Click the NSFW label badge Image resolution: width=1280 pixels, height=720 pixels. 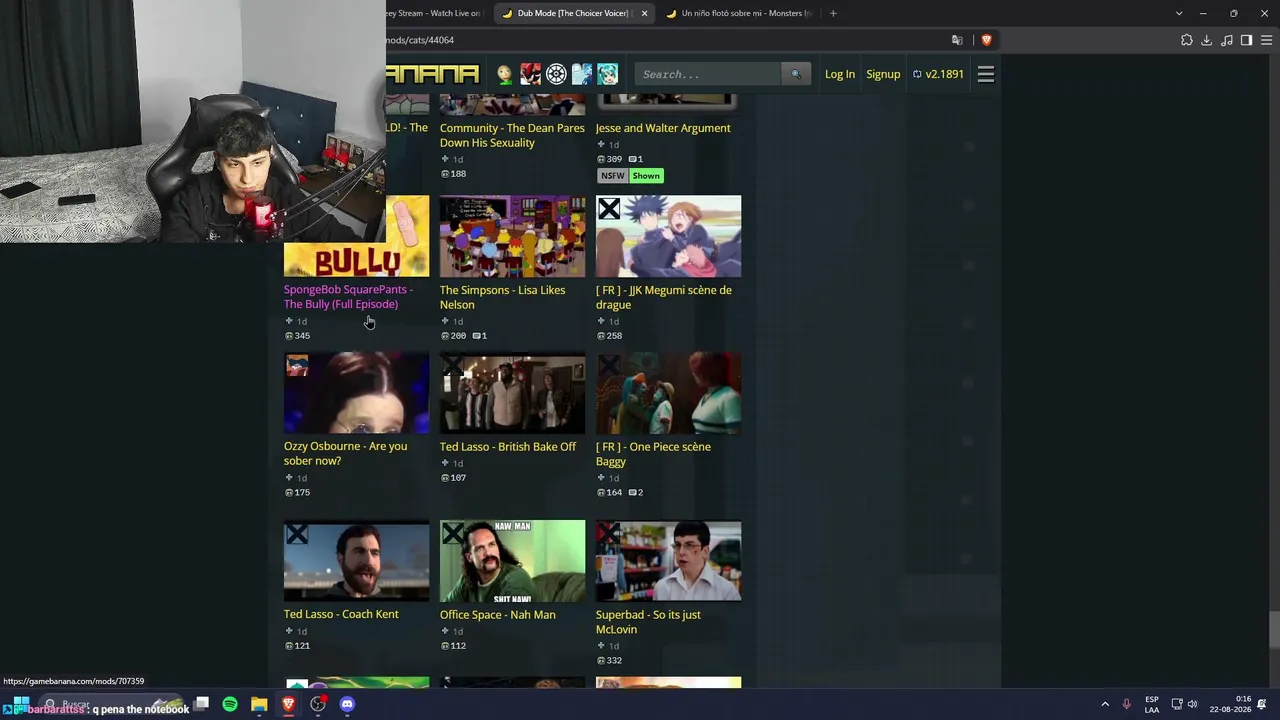coord(613,176)
